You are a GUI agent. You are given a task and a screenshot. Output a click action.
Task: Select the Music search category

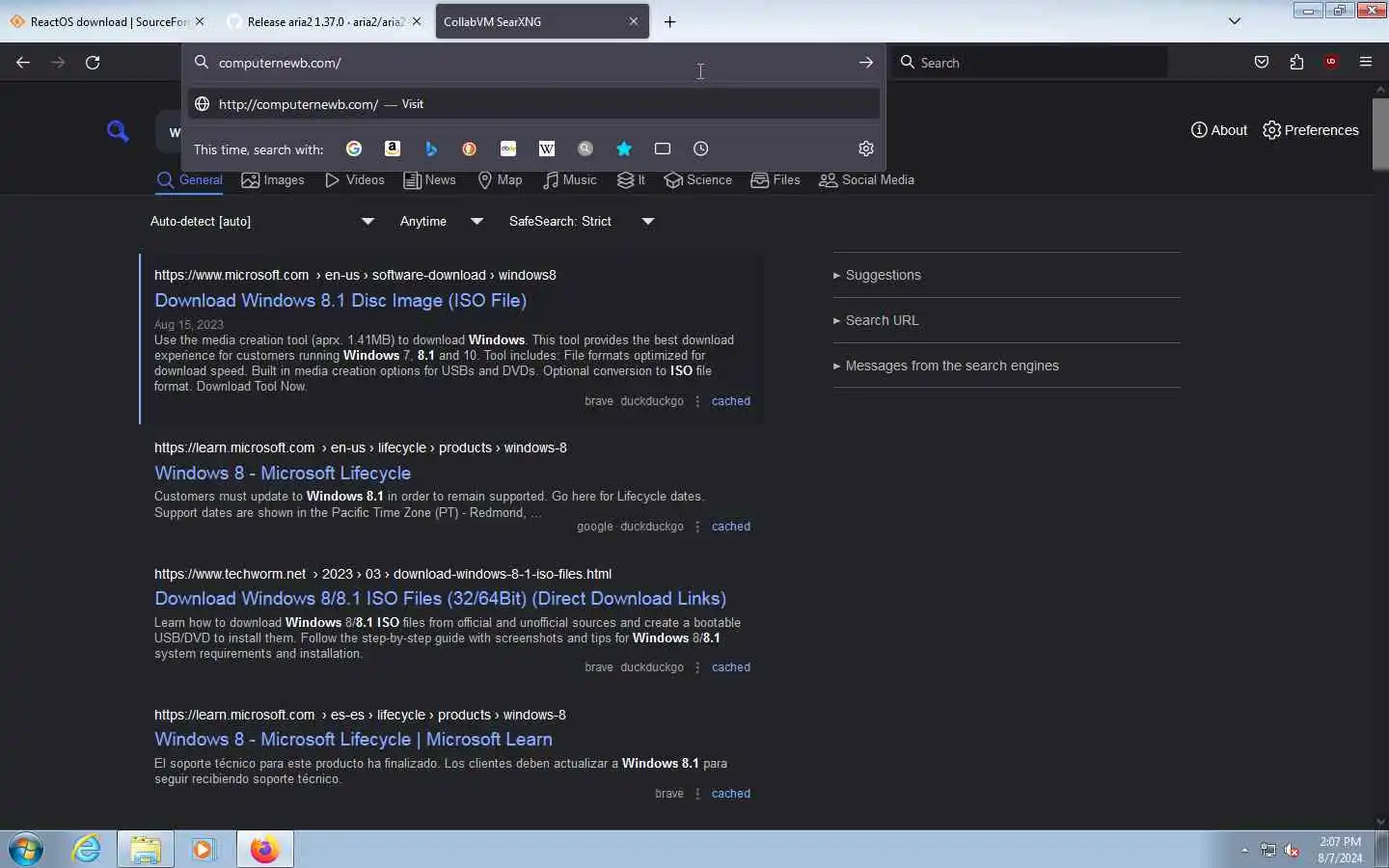coord(569,180)
